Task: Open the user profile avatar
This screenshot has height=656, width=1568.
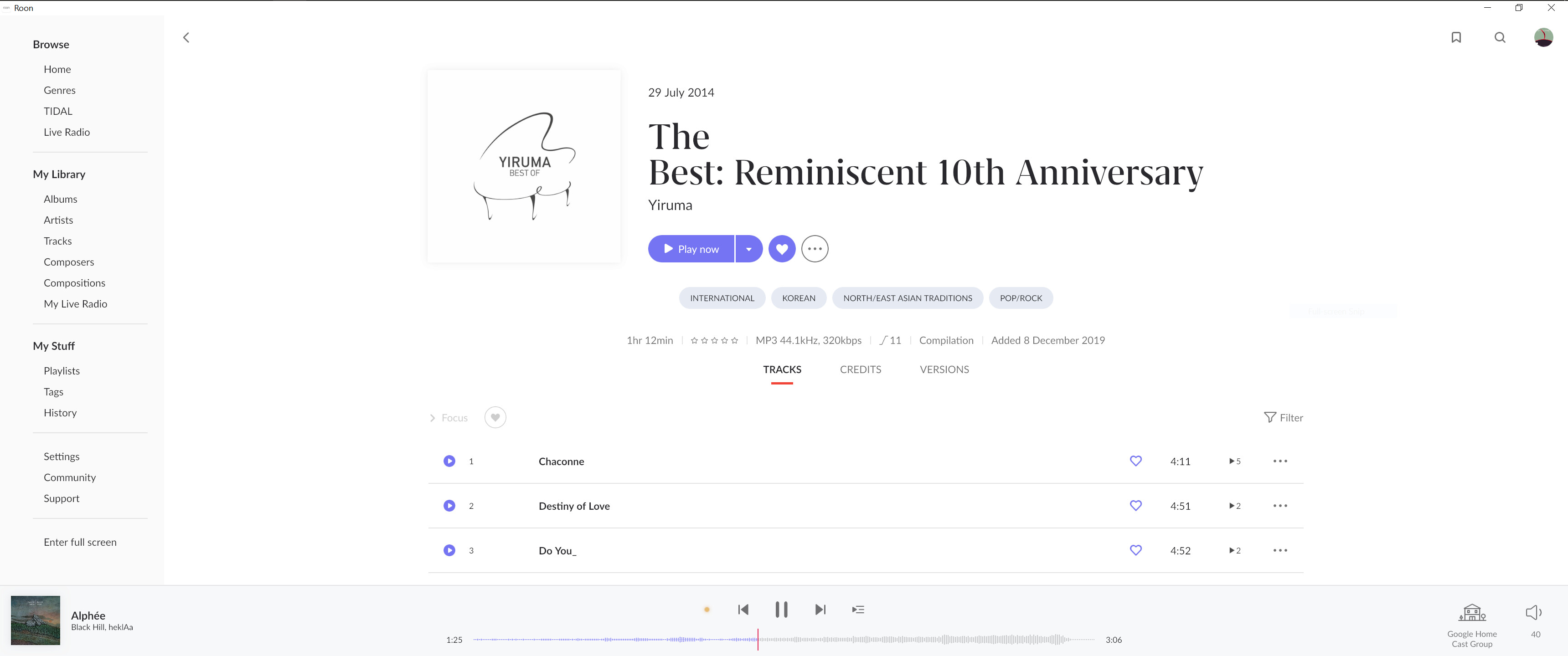Action: 1543,38
